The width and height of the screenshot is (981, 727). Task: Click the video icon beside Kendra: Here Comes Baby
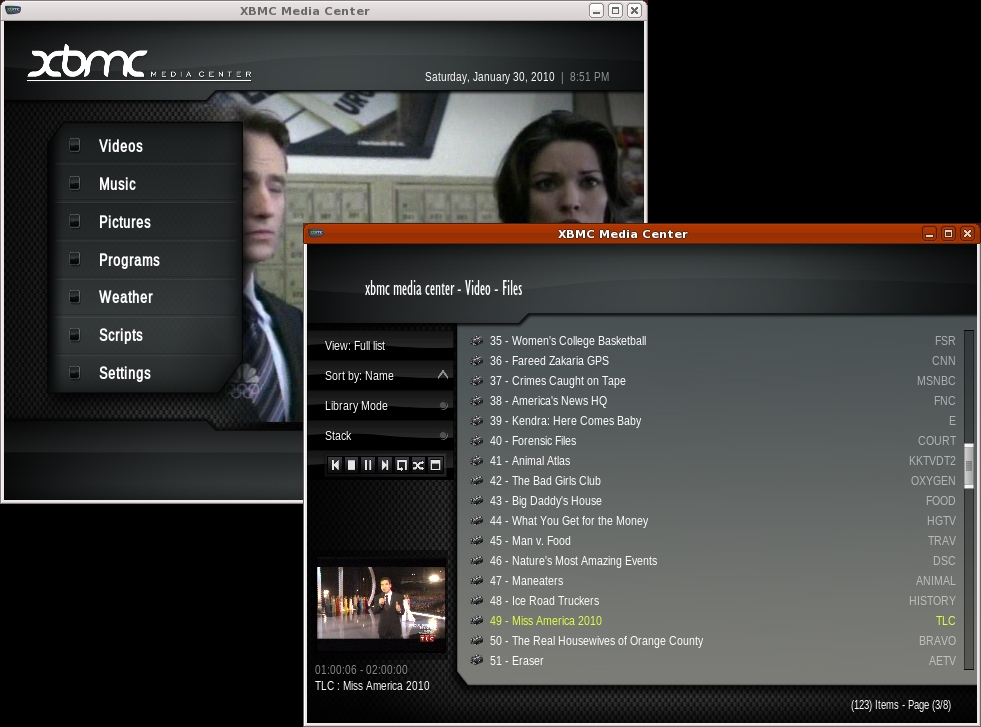tap(477, 421)
